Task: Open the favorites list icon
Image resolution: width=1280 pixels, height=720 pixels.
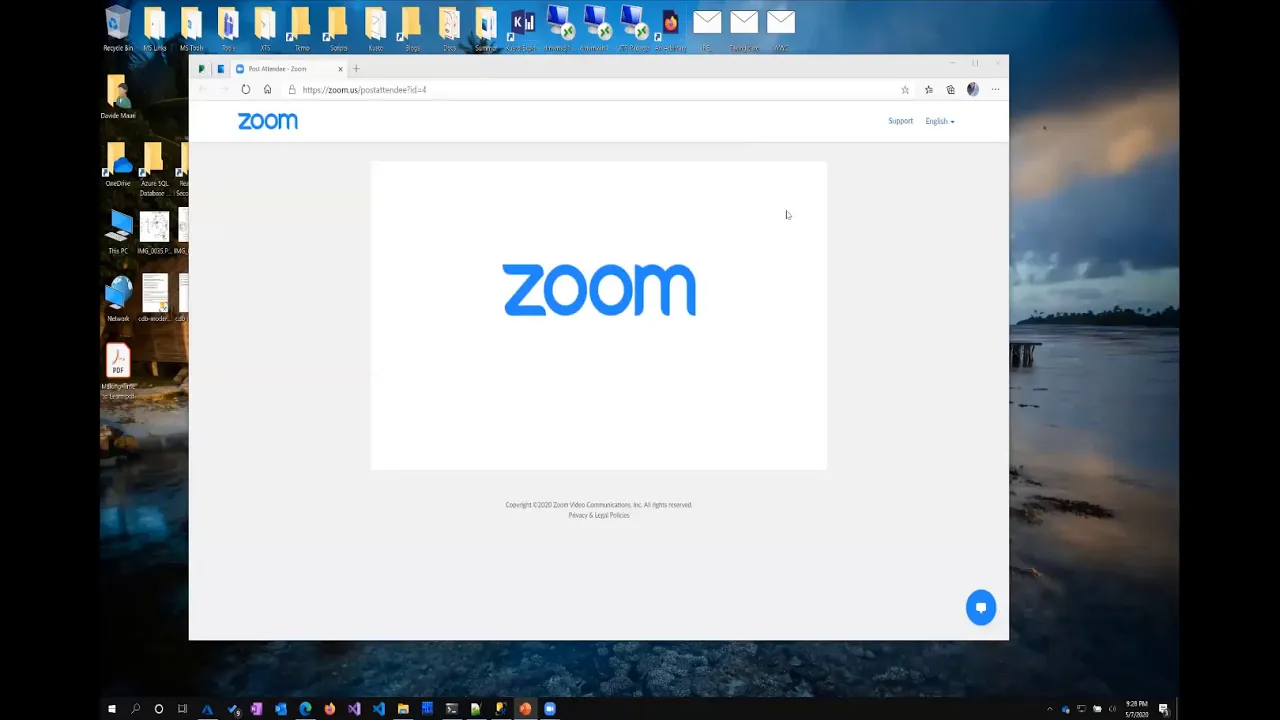Action: pos(928,90)
